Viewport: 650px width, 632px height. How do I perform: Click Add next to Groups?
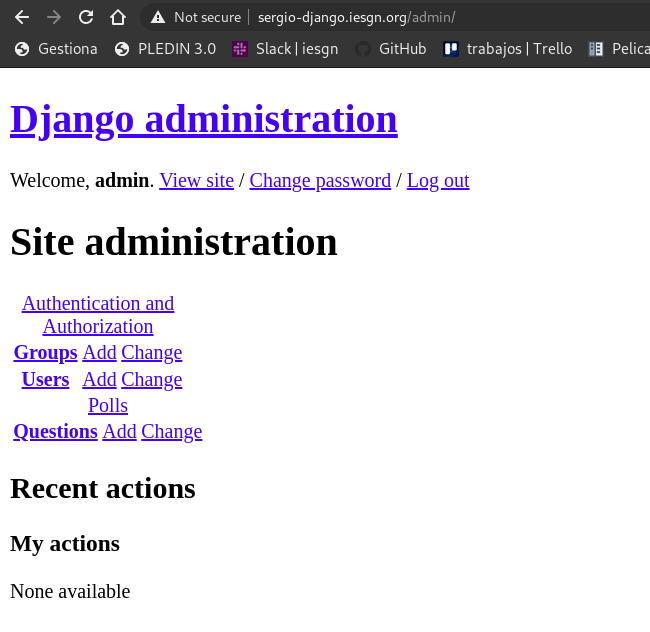99,353
